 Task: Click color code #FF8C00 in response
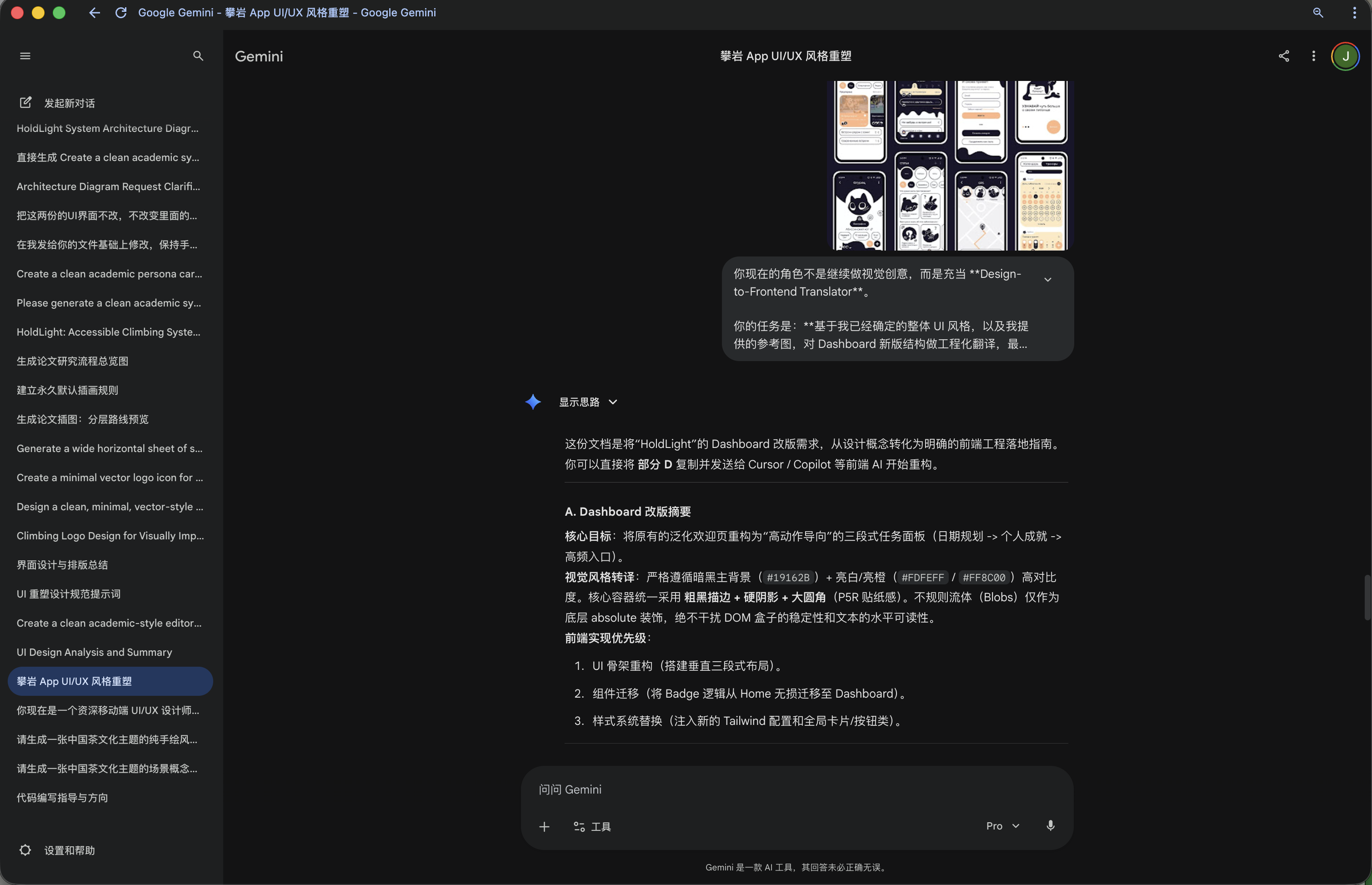(x=984, y=578)
